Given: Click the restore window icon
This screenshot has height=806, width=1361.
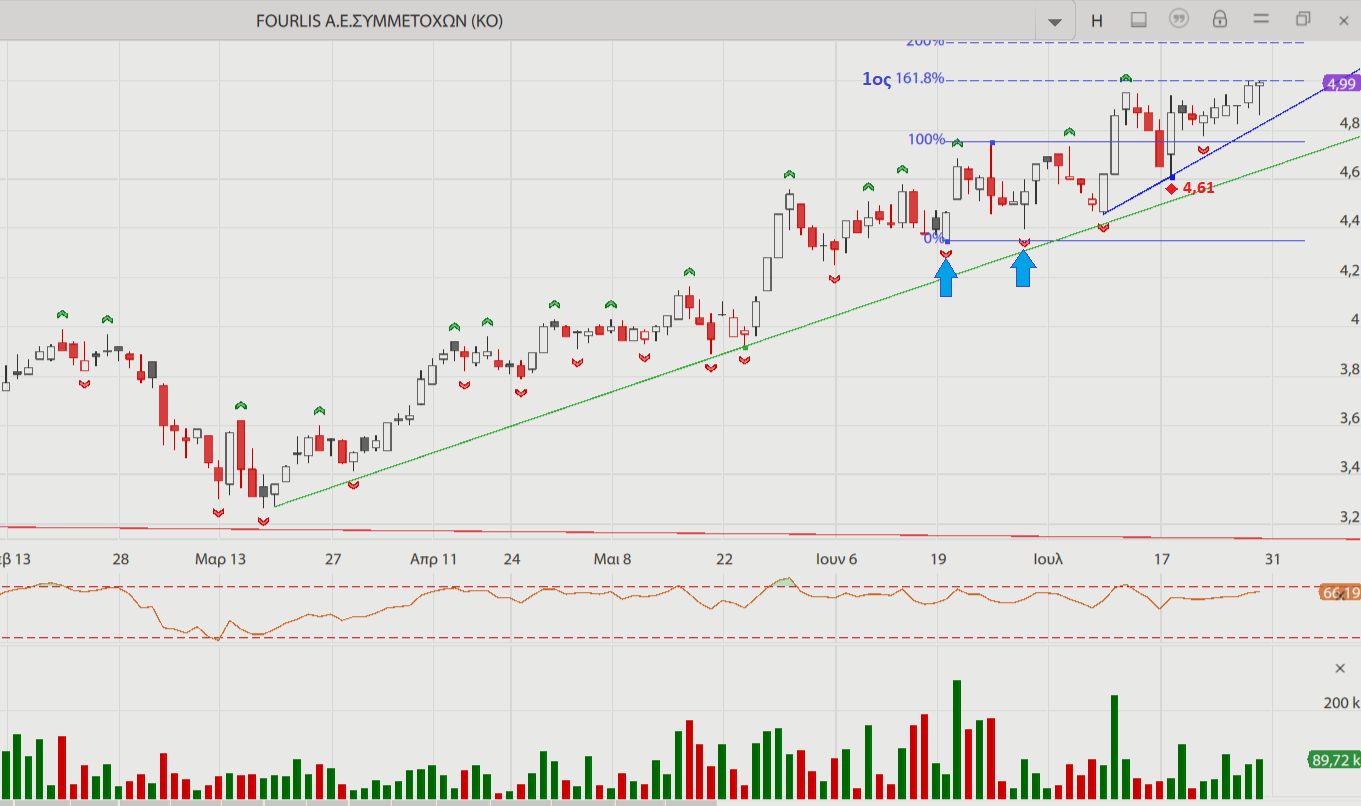Looking at the screenshot, I should (x=1303, y=19).
